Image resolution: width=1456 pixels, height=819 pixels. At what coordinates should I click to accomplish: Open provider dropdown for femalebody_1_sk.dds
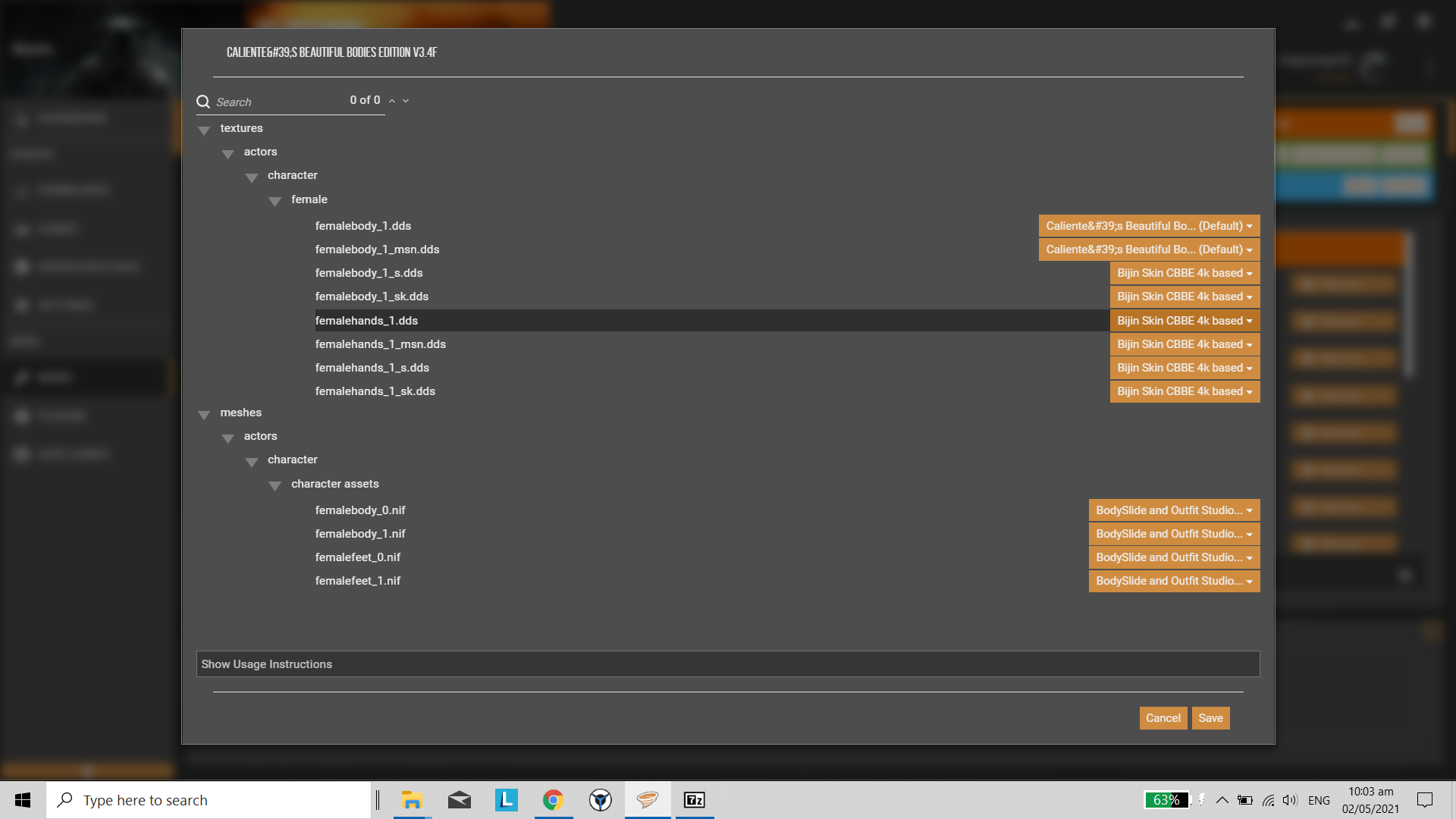(1185, 297)
